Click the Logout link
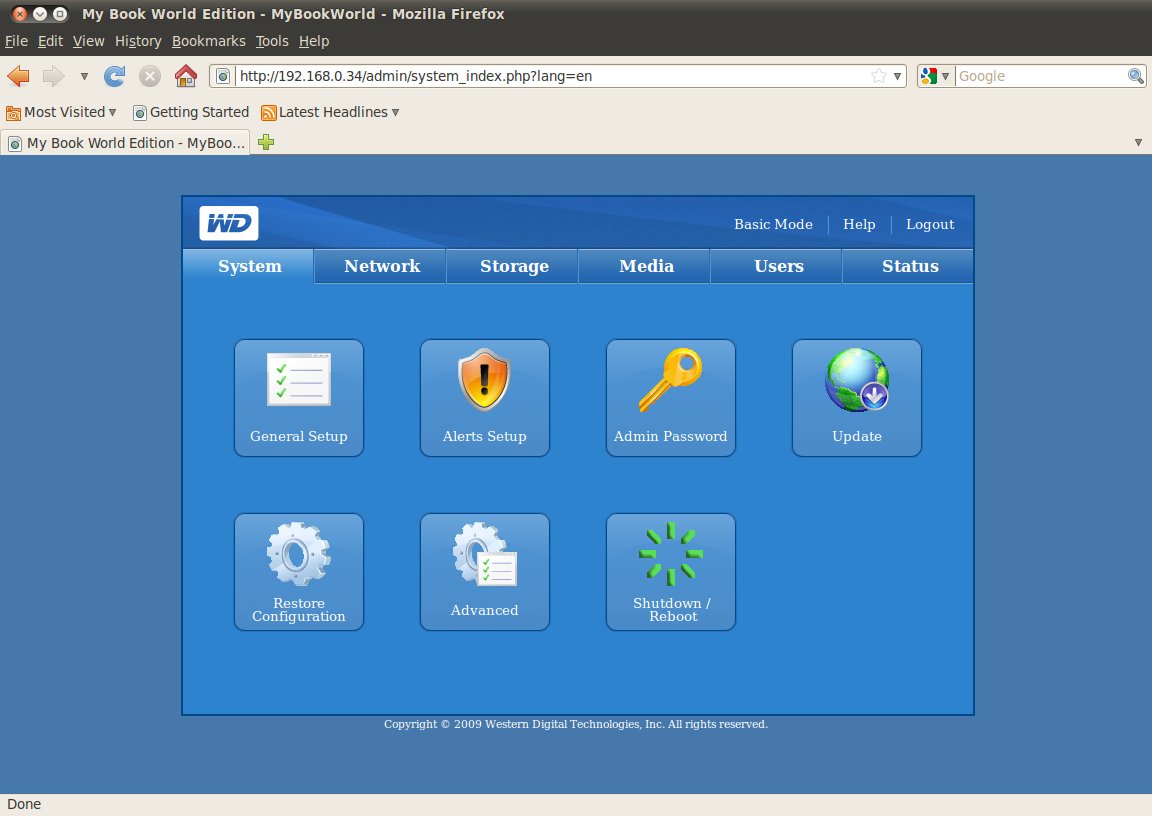 929,224
